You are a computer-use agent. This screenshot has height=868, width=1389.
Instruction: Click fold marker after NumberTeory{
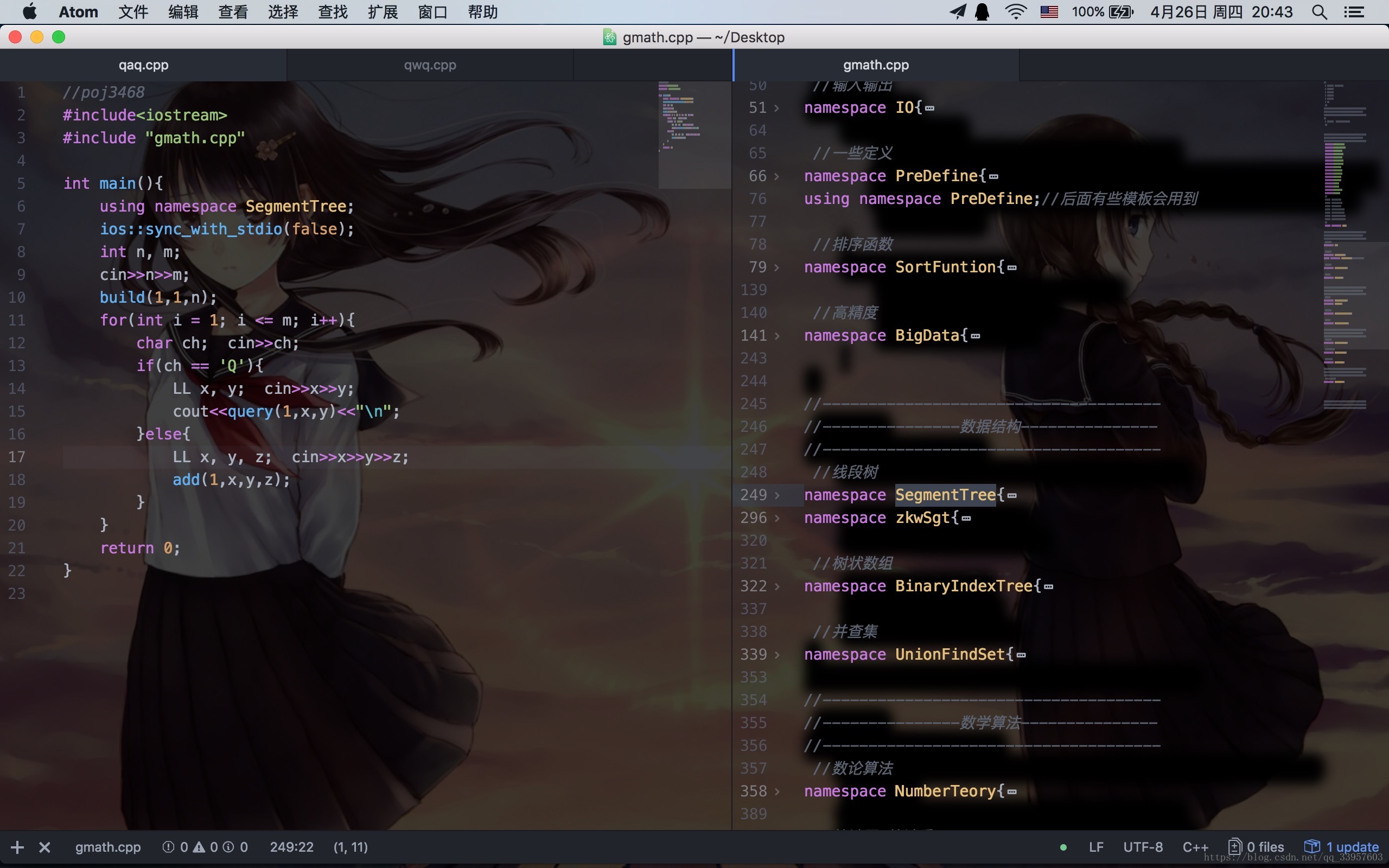pos(1012,792)
